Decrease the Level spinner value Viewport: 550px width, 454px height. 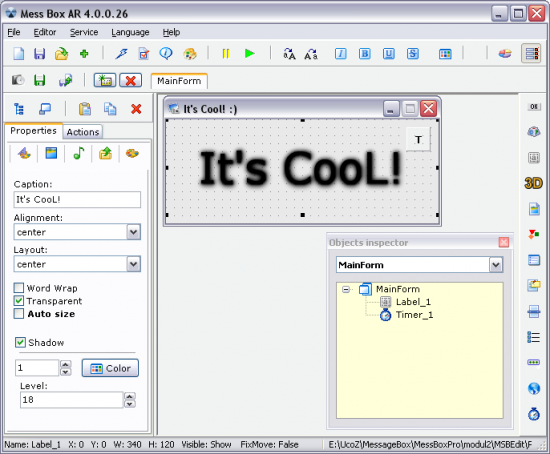pyautogui.click(x=130, y=404)
